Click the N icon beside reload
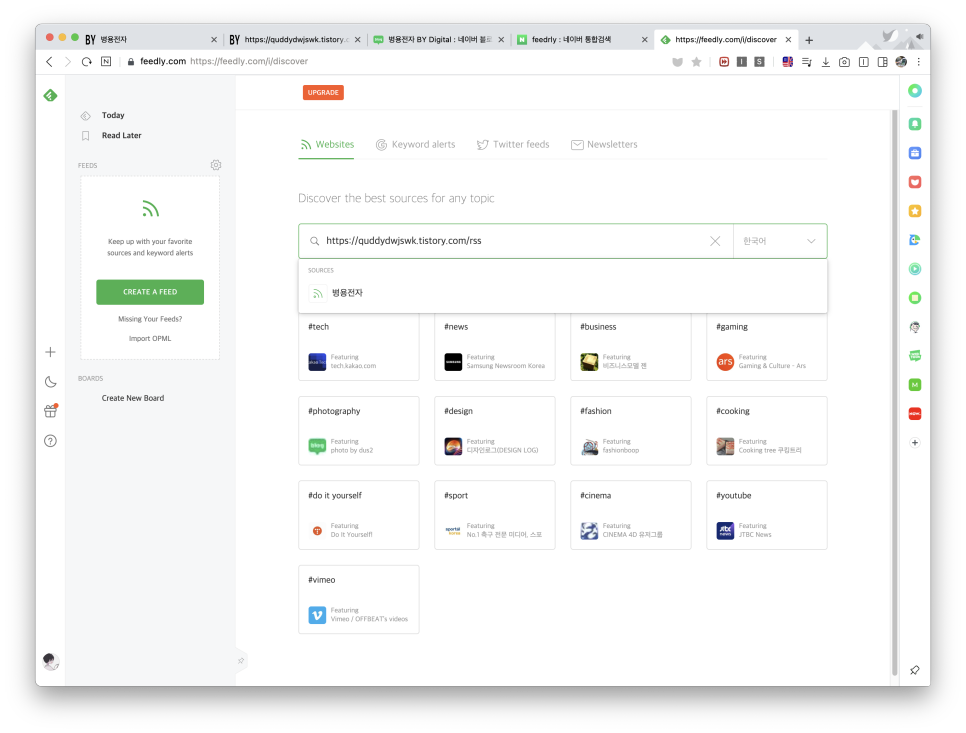Image resolution: width=966 pixels, height=733 pixels. [106, 62]
